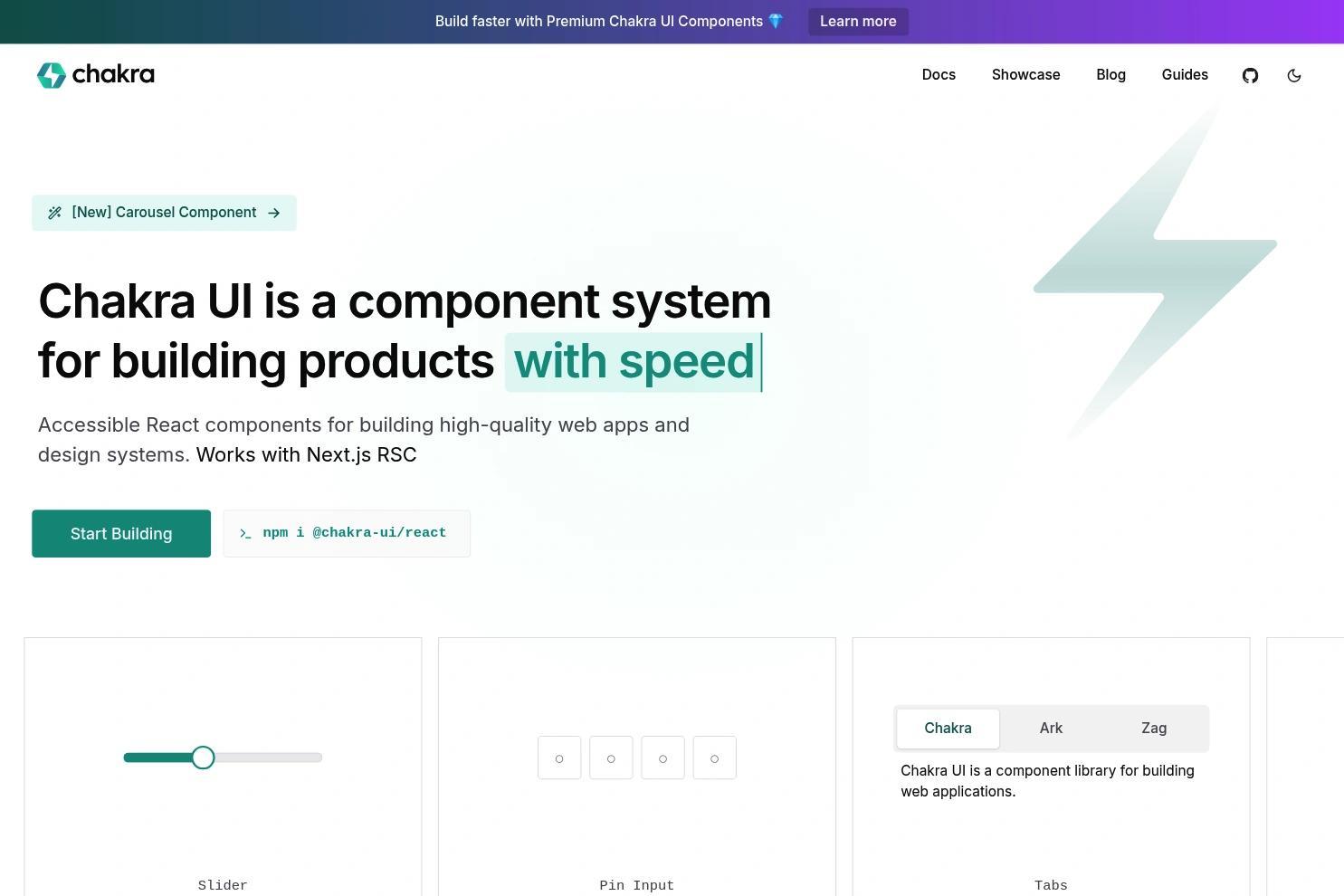Click the Chakra tab description paragraph

coord(1047,781)
